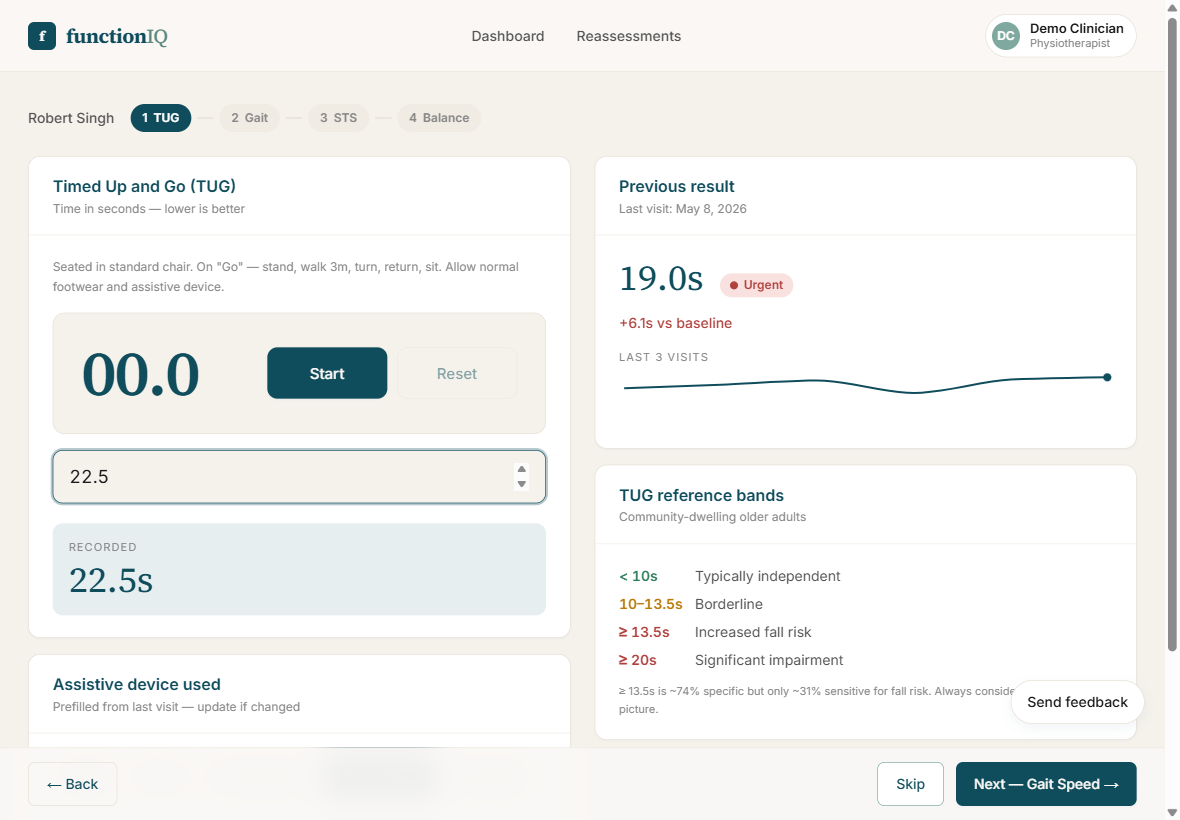Go Back to previous step

[x=72, y=784]
